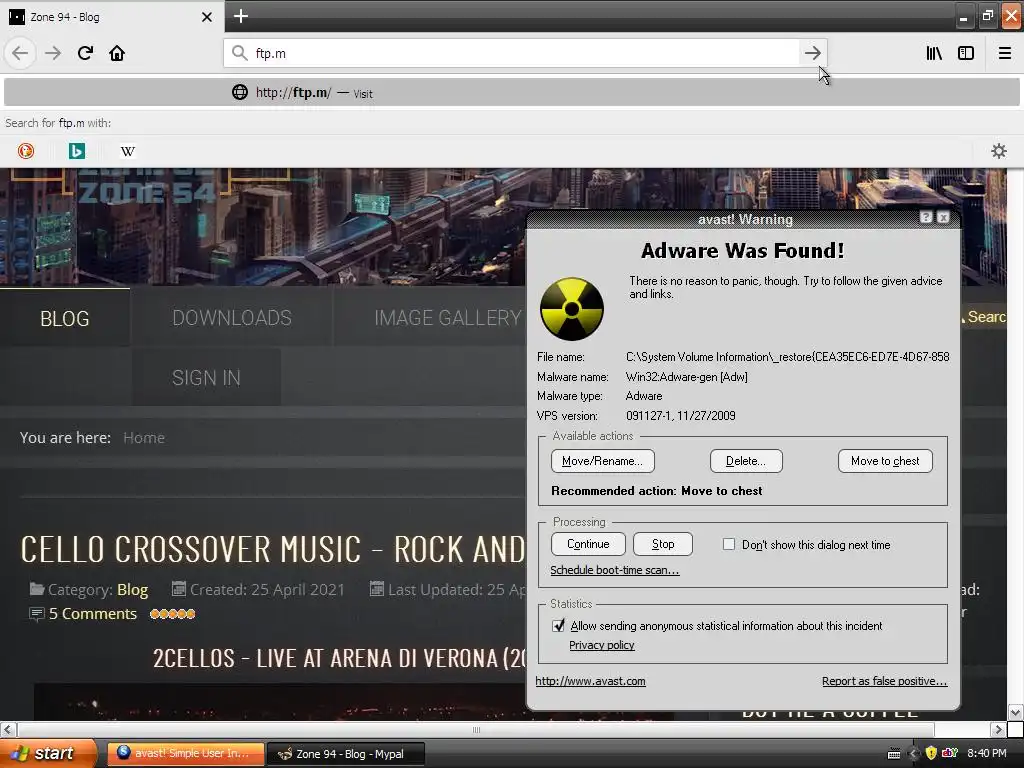Open the Privacy policy link

click(x=601, y=645)
